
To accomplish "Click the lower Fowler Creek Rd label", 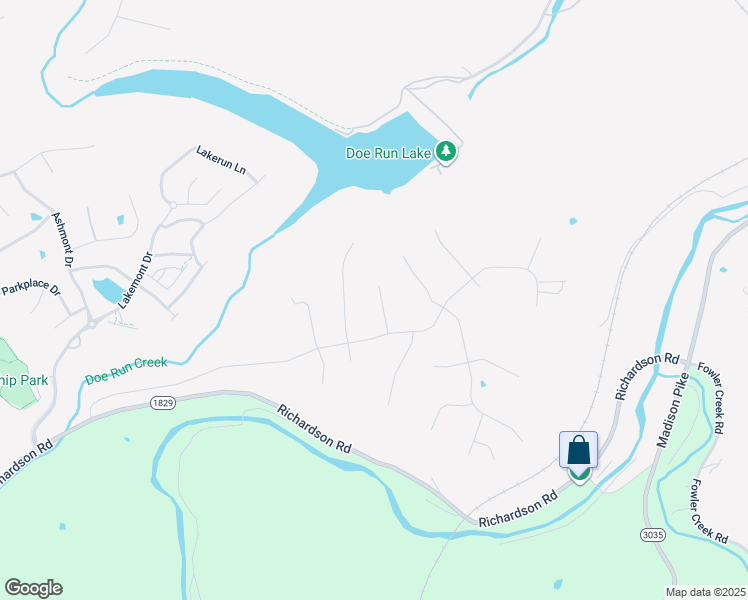I will tap(709, 511).
